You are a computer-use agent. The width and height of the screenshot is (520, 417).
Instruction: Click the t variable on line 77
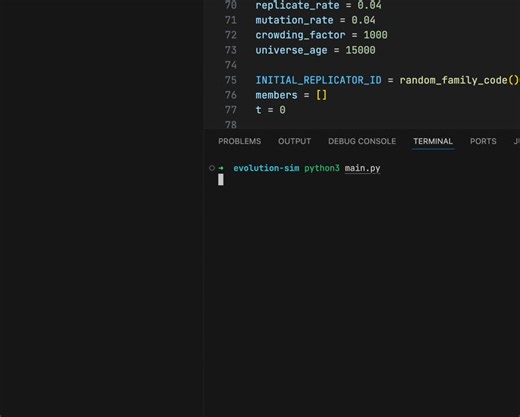[x=258, y=110]
